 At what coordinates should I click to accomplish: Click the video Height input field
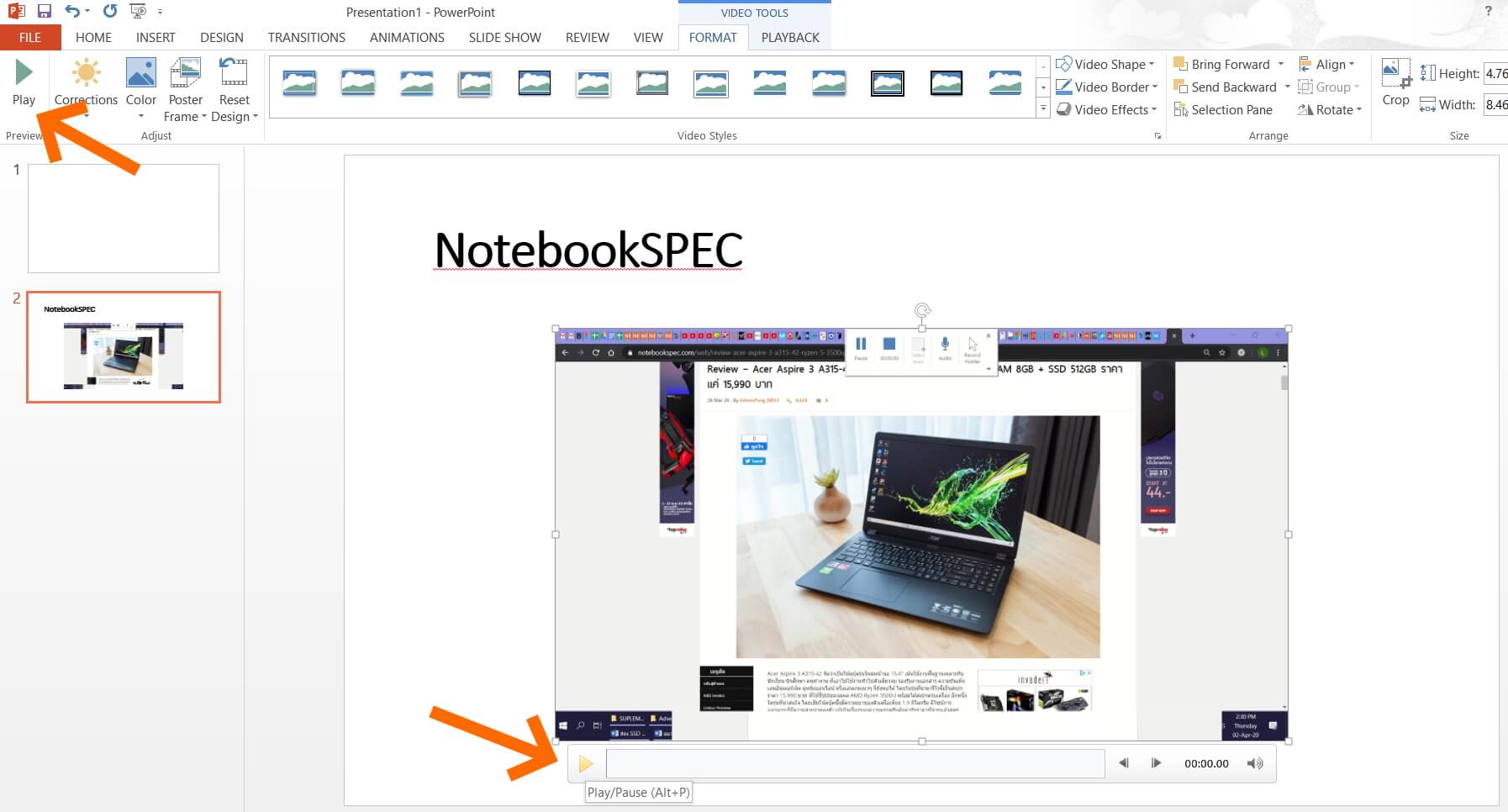click(1495, 73)
